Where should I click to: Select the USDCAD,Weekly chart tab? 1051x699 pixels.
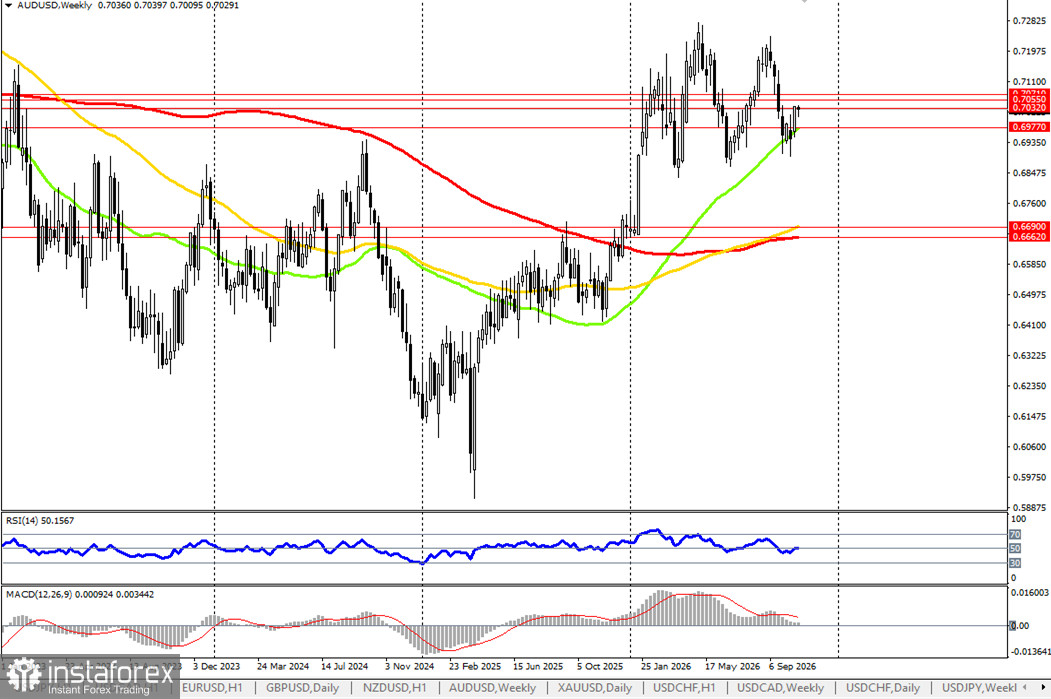click(x=780, y=688)
